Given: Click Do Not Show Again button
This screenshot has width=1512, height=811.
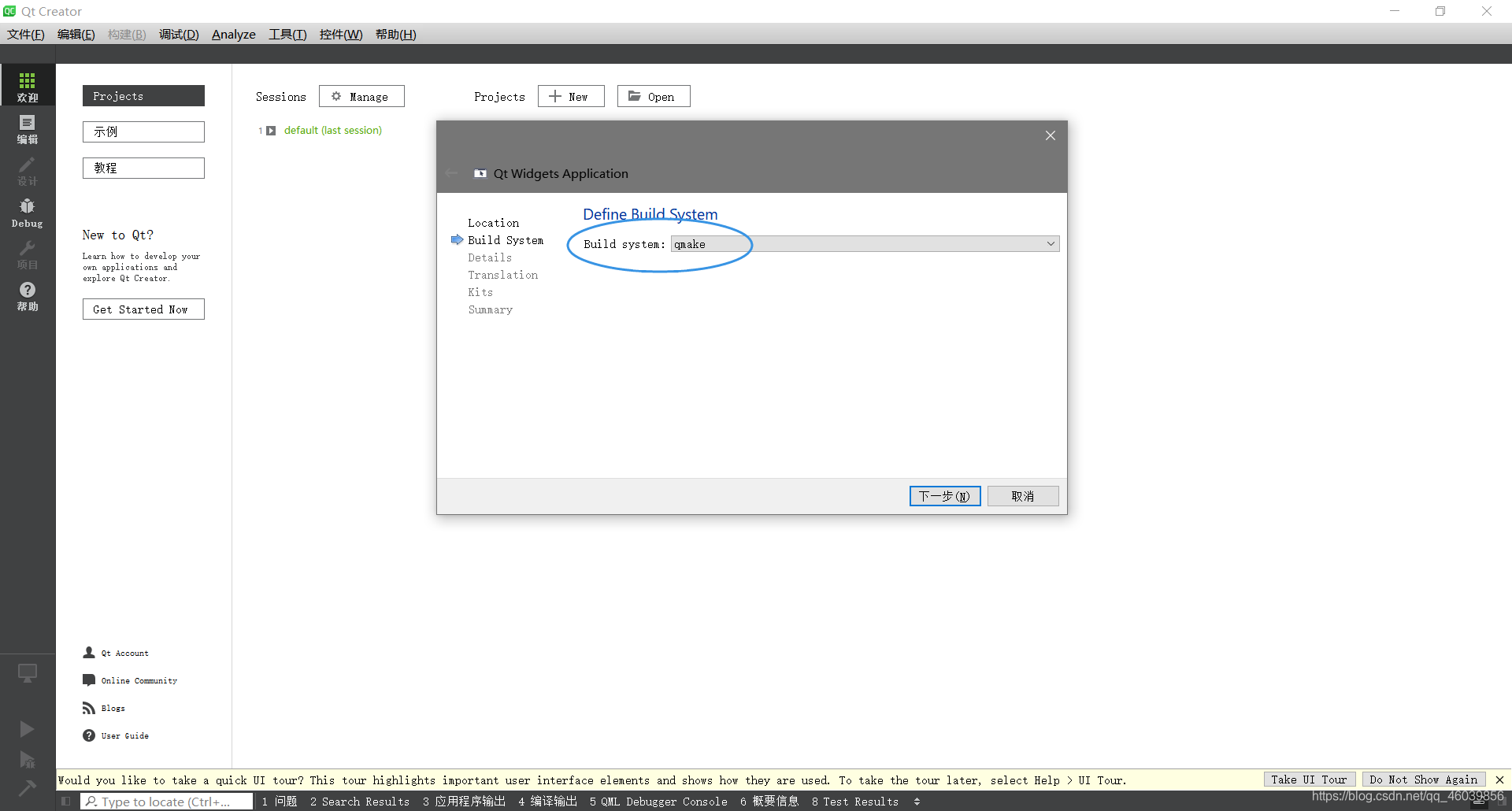Looking at the screenshot, I should click(1424, 780).
